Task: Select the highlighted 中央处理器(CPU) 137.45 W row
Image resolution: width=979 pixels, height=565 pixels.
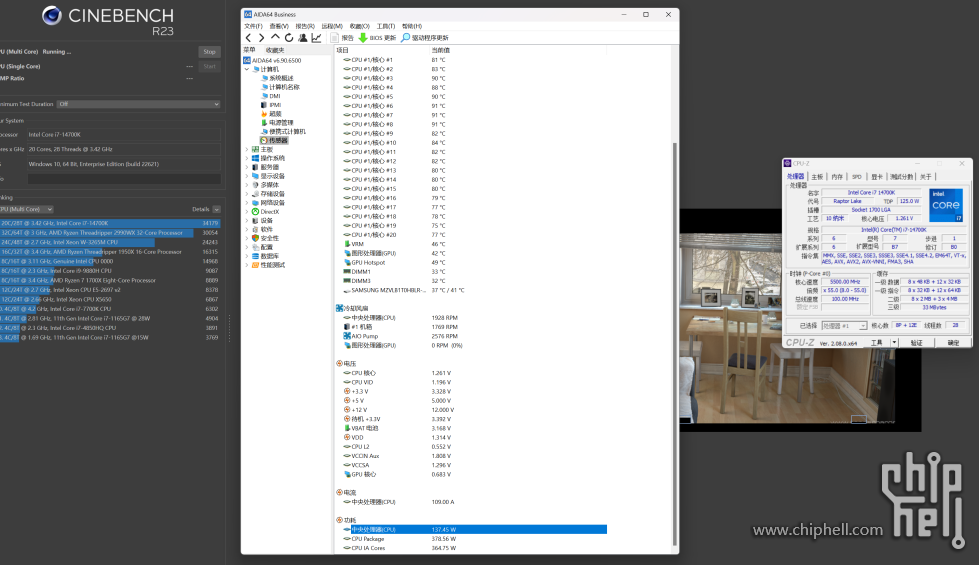Action: pos(475,529)
